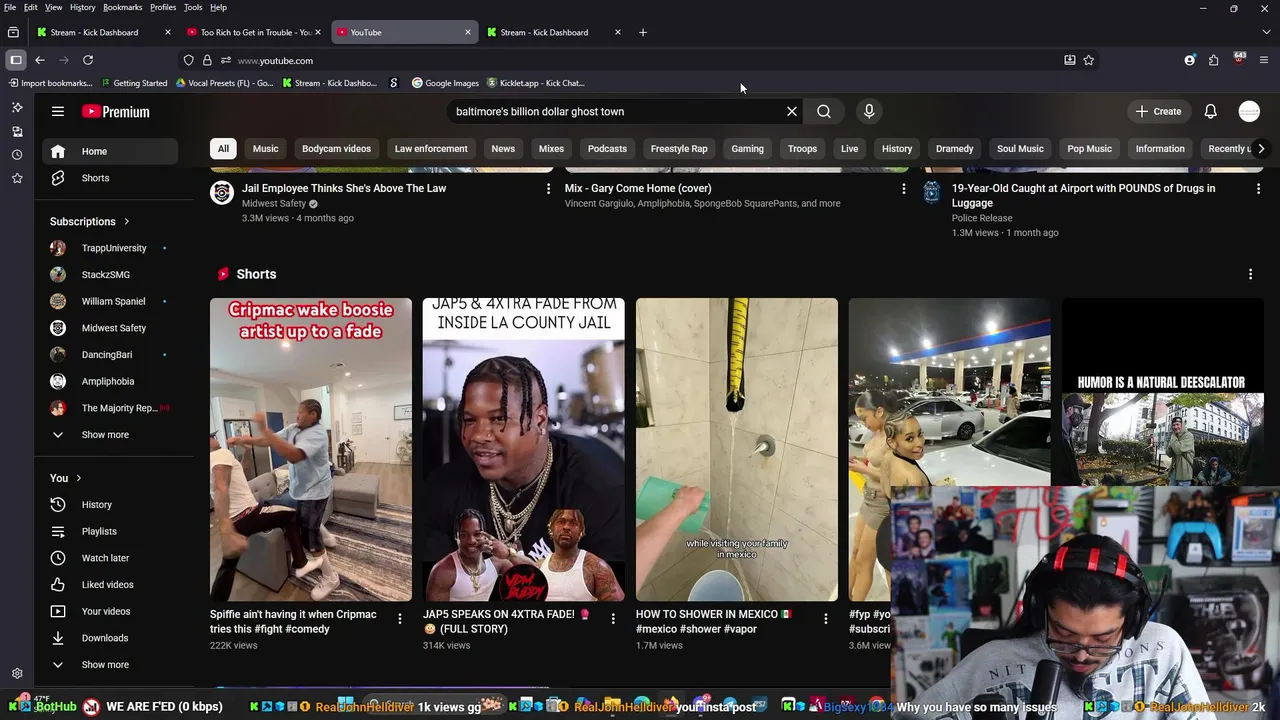Start voice search with the microphone icon
The image size is (1280, 720).
point(869,111)
